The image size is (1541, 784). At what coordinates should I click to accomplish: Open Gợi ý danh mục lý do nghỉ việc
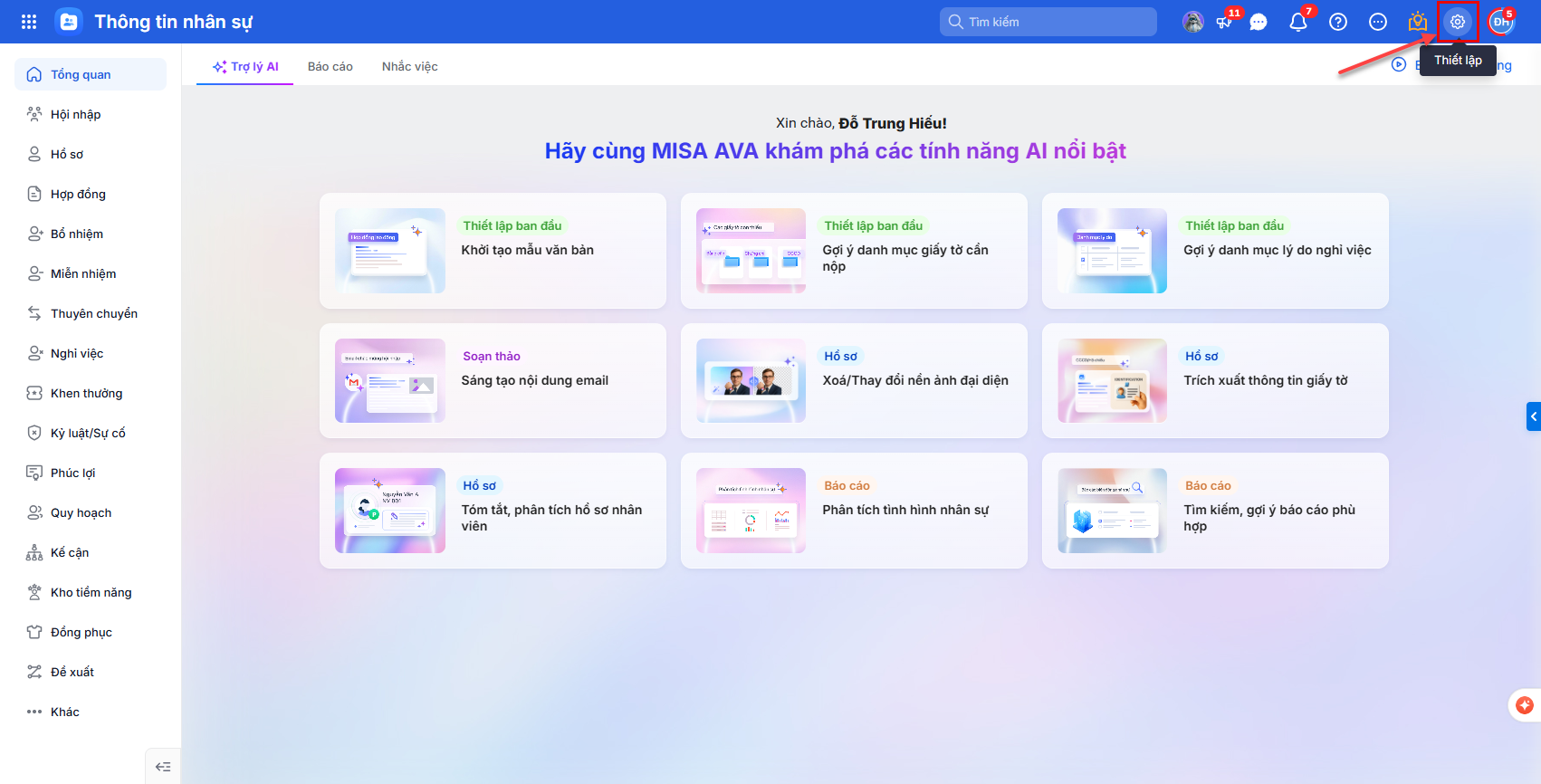click(x=1215, y=251)
